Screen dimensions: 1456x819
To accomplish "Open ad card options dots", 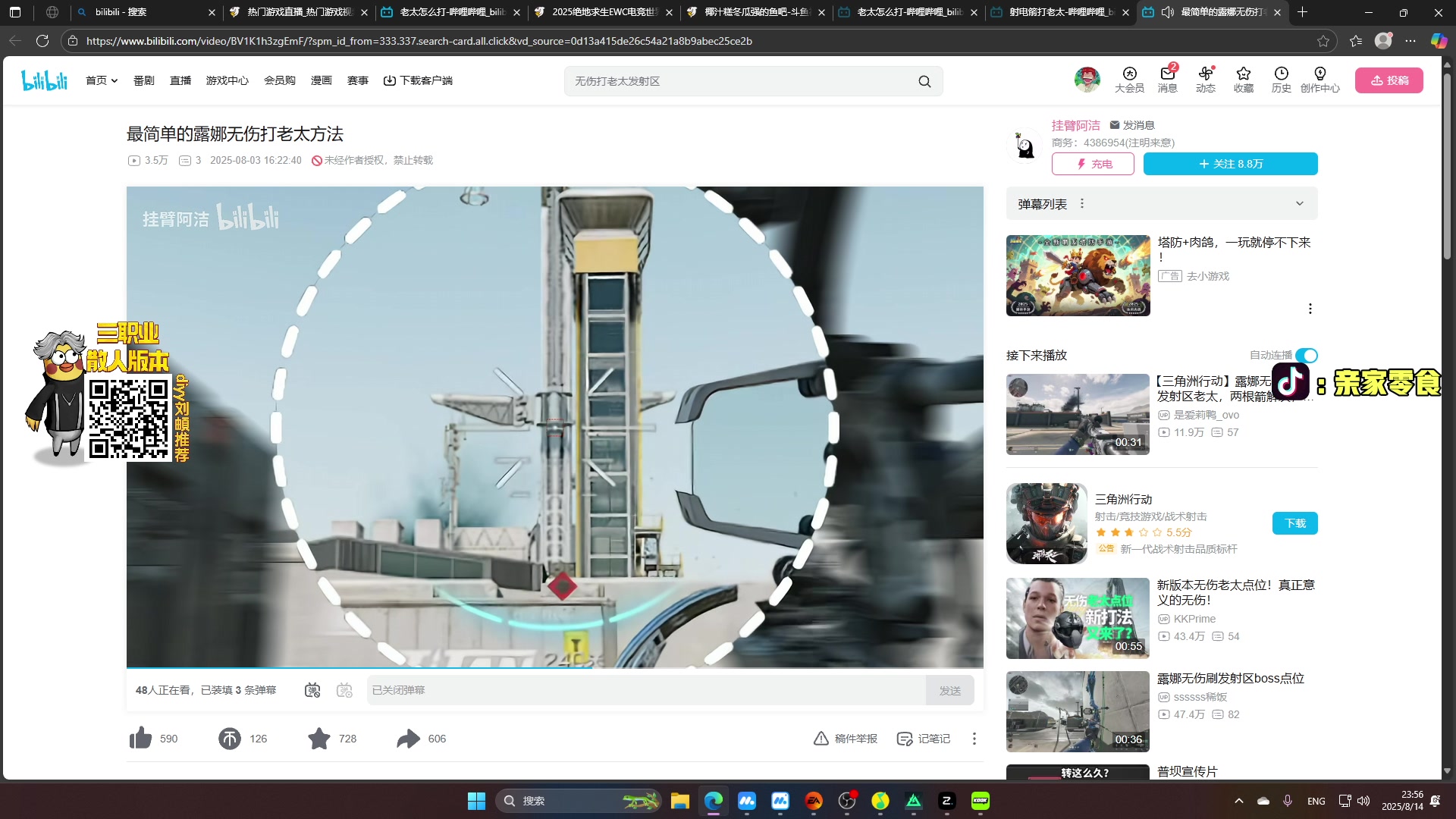I will tap(1310, 309).
